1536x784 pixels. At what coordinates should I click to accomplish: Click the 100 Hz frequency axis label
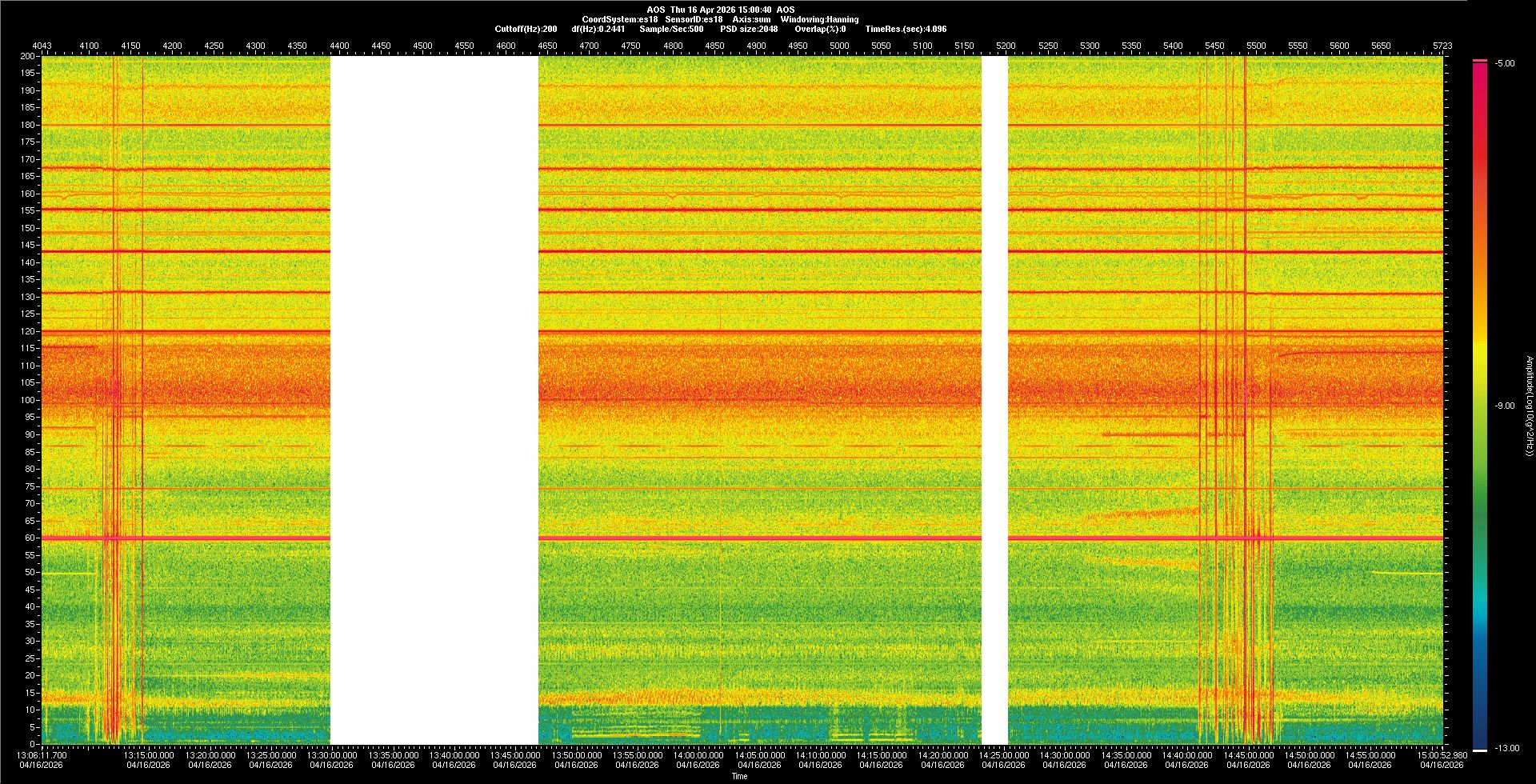28,400
